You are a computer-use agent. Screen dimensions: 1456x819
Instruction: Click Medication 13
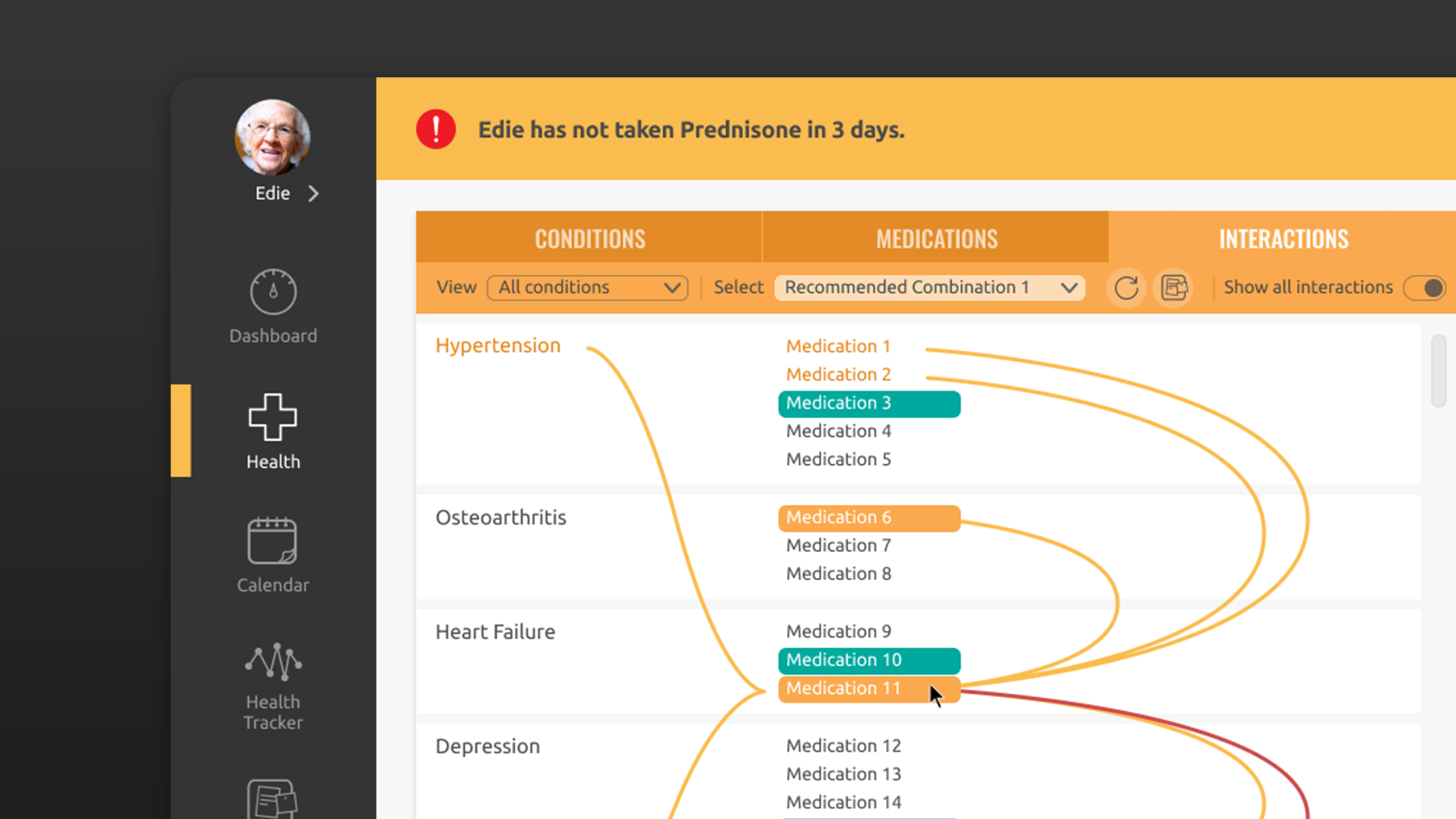844,775
